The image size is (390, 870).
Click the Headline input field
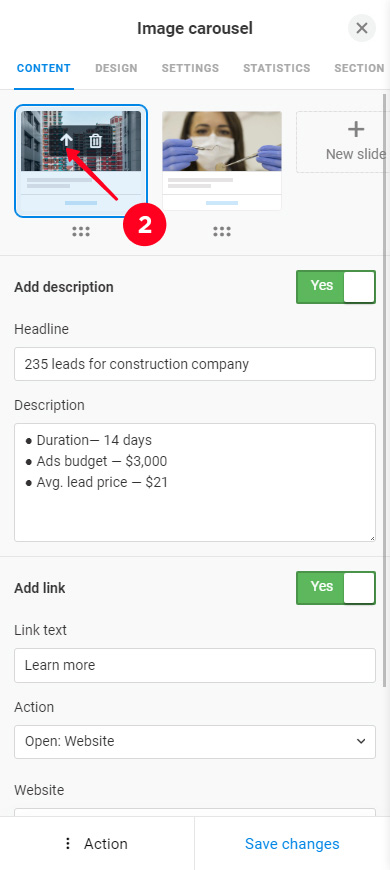[195, 364]
